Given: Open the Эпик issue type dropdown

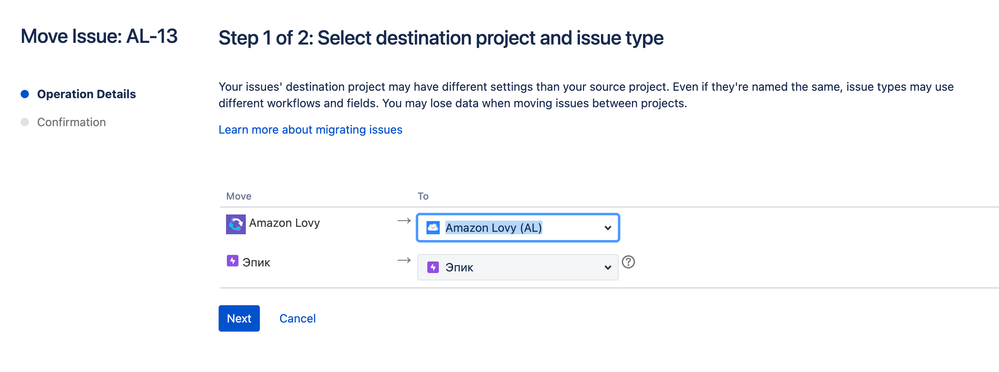Looking at the screenshot, I should [517, 268].
